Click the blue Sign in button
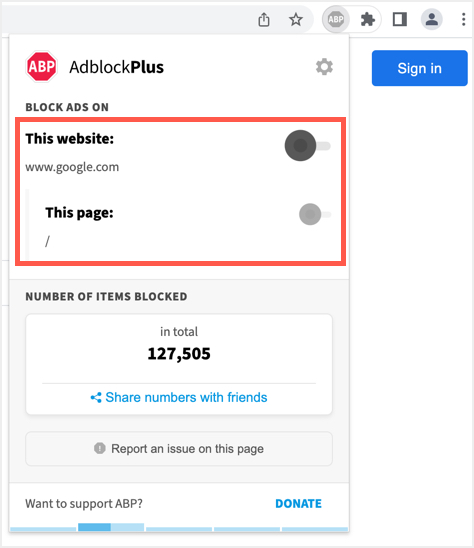Viewport: 474px width, 548px height. pyautogui.click(x=419, y=68)
